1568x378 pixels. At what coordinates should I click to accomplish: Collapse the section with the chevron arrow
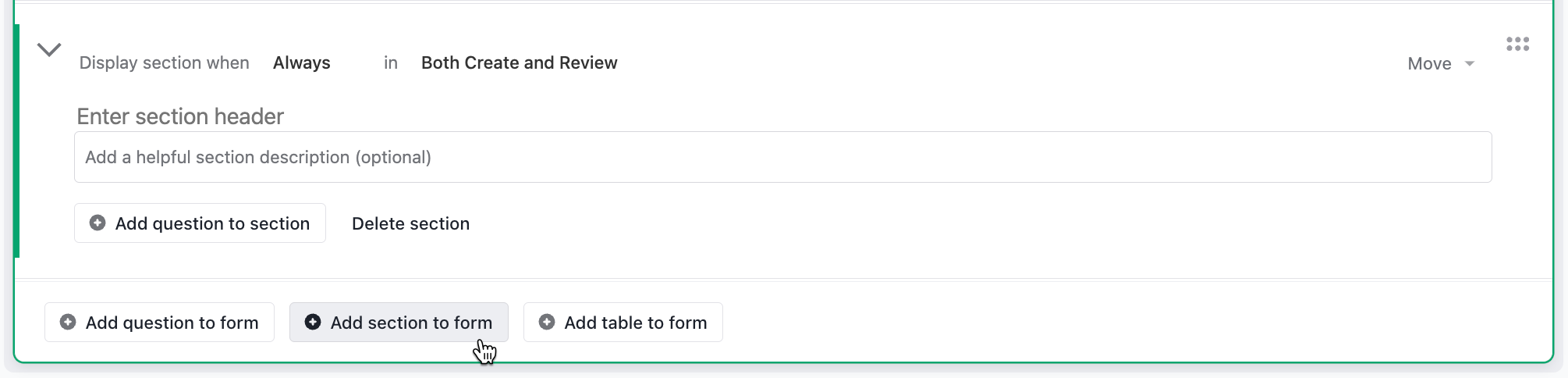pyautogui.click(x=49, y=50)
